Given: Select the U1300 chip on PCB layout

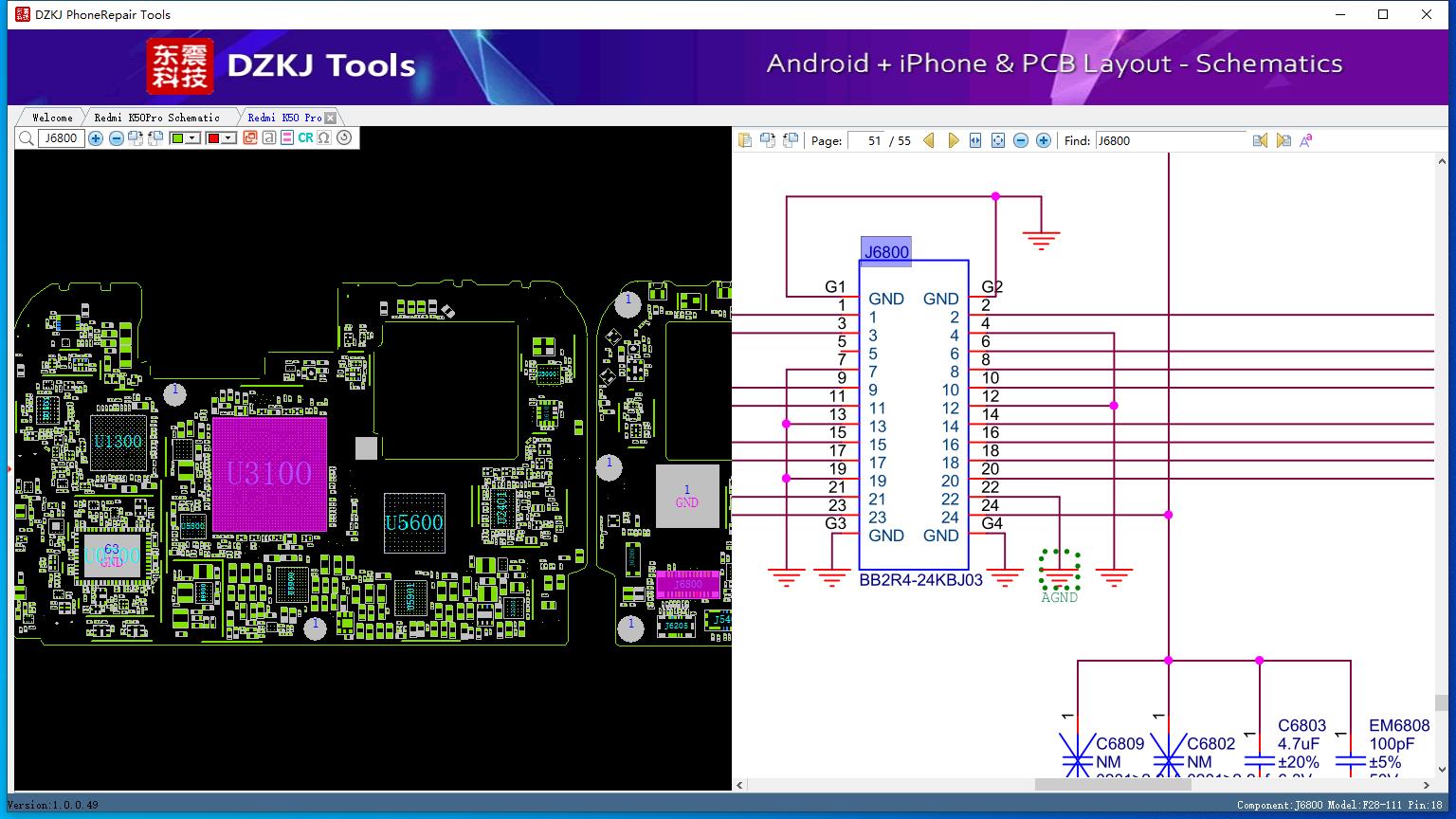Looking at the screenshot, I should coord(118,442).
